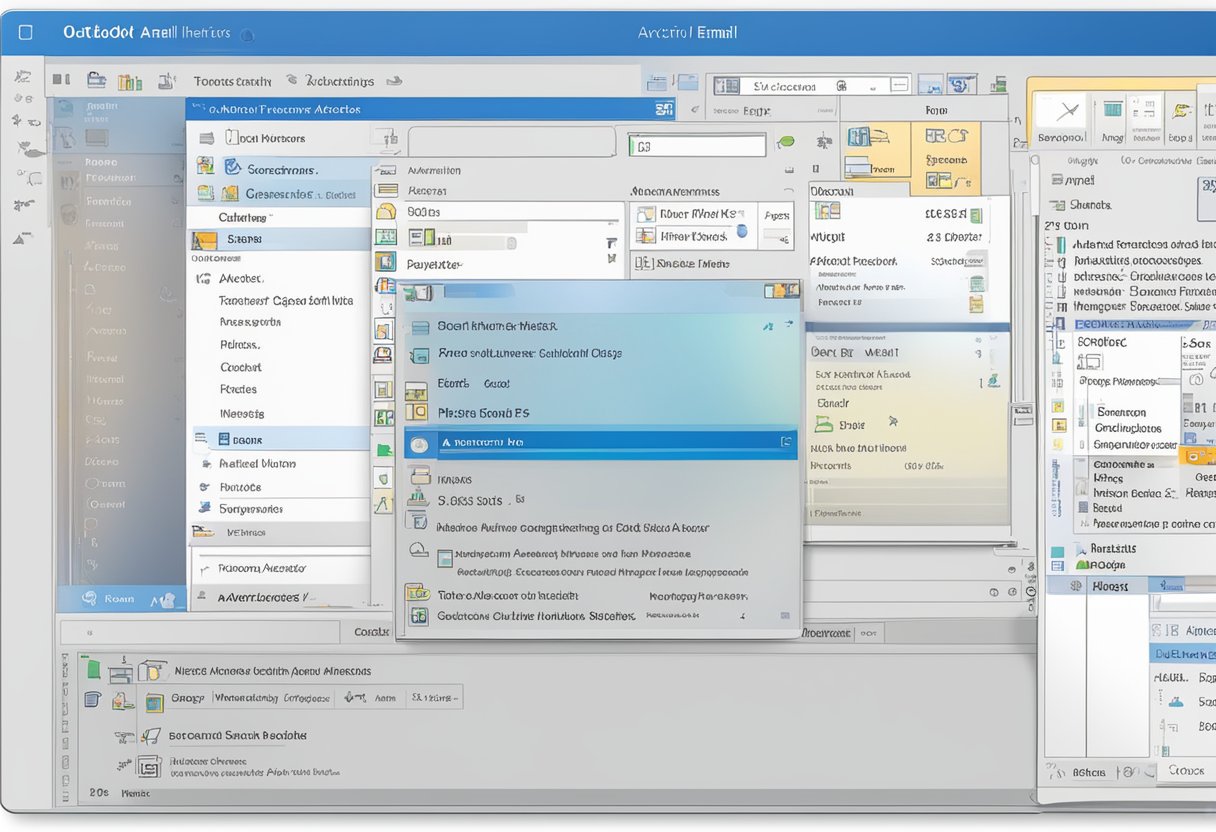Click the books icon in the top toolbar
The image size is (1216, 832).
130,82
